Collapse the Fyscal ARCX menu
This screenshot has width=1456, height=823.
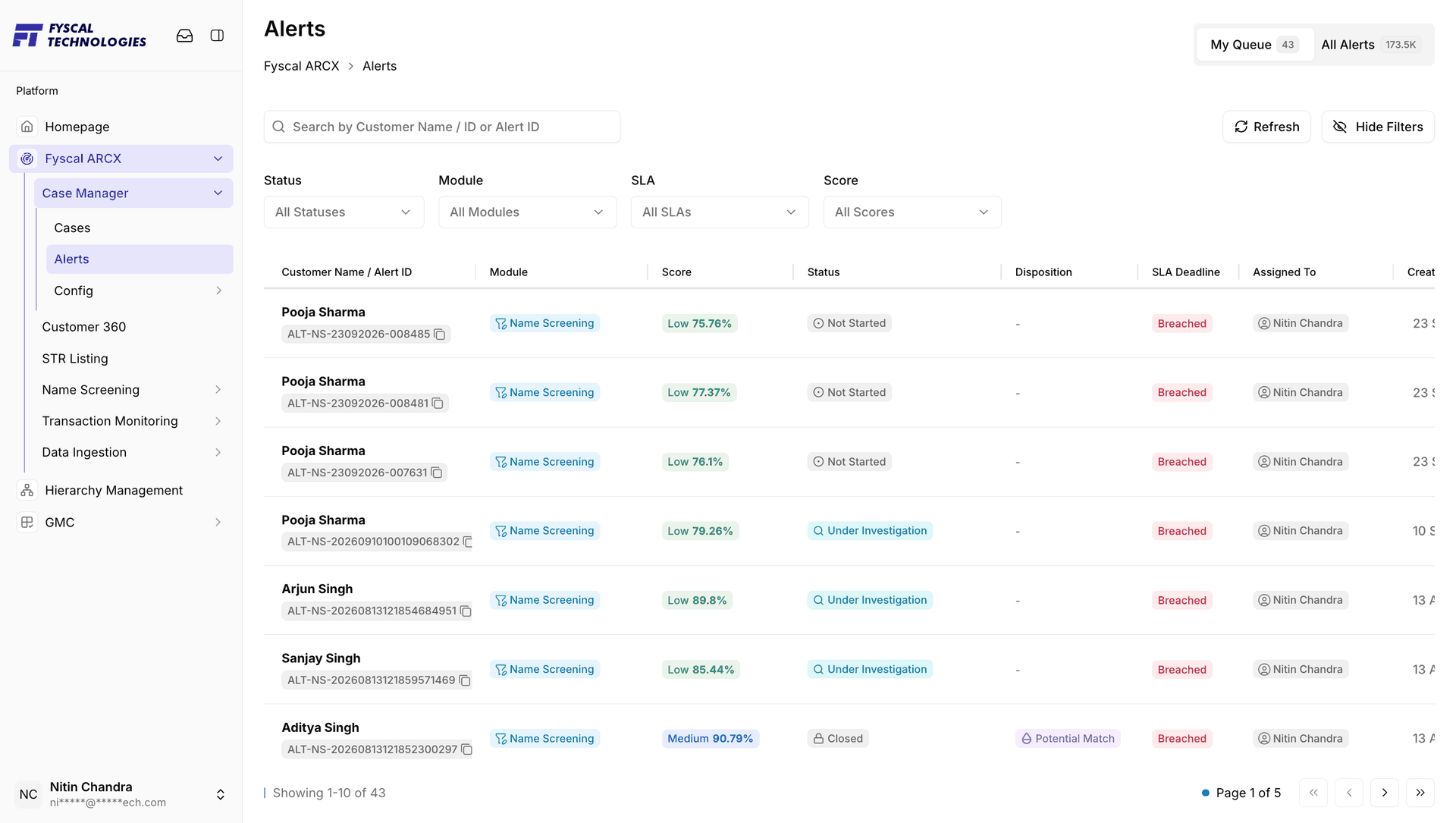pyautogui.click(x=218, y=159)
